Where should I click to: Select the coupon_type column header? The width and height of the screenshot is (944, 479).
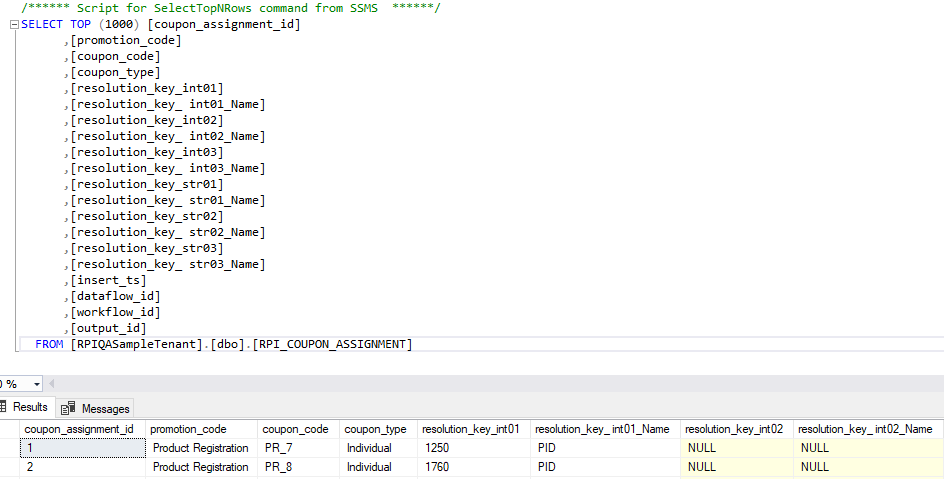(375, 429)
